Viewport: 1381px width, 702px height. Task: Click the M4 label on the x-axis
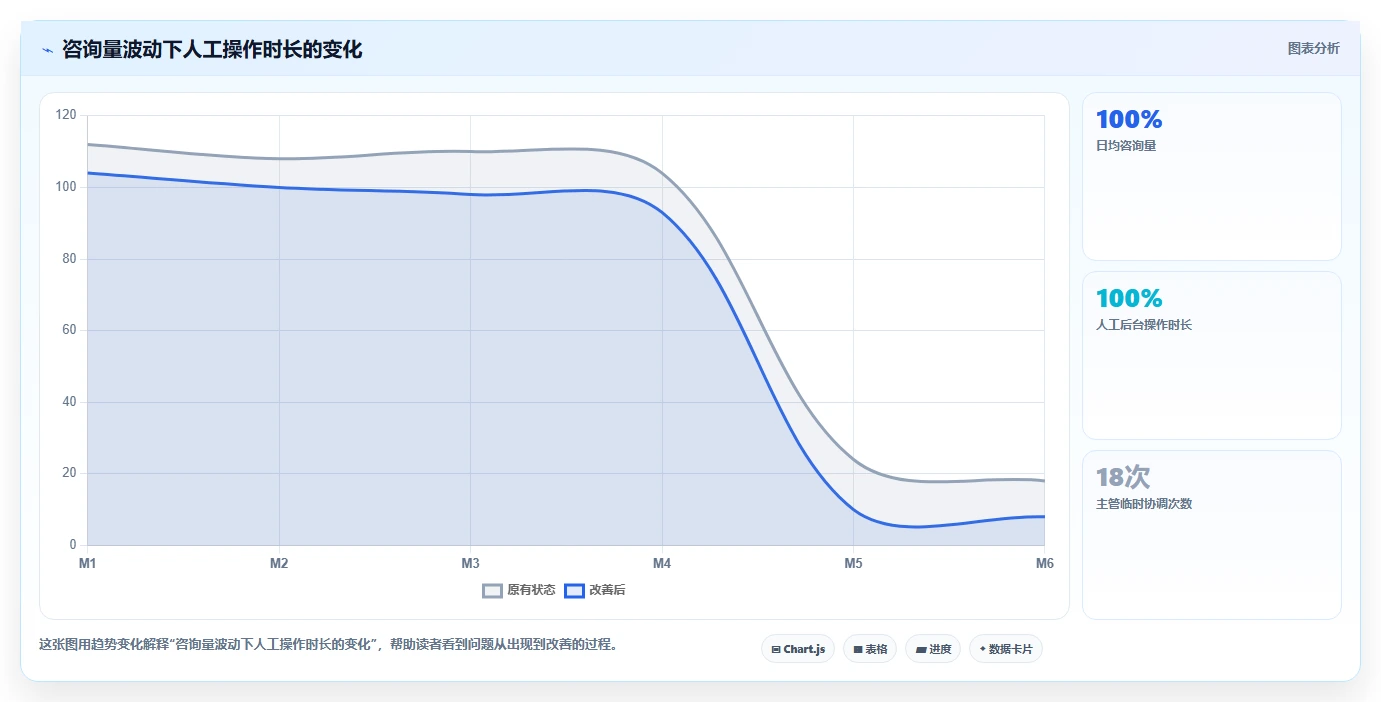coord(662,563)
